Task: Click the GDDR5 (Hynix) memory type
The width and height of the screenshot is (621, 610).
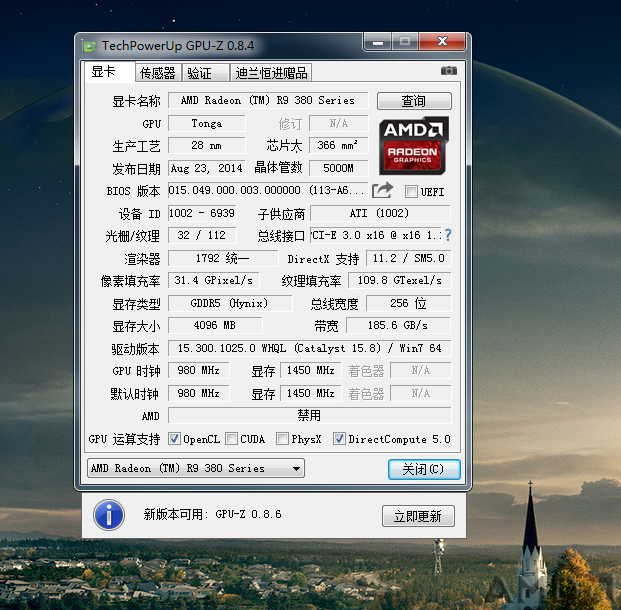Action: [230, 303]
